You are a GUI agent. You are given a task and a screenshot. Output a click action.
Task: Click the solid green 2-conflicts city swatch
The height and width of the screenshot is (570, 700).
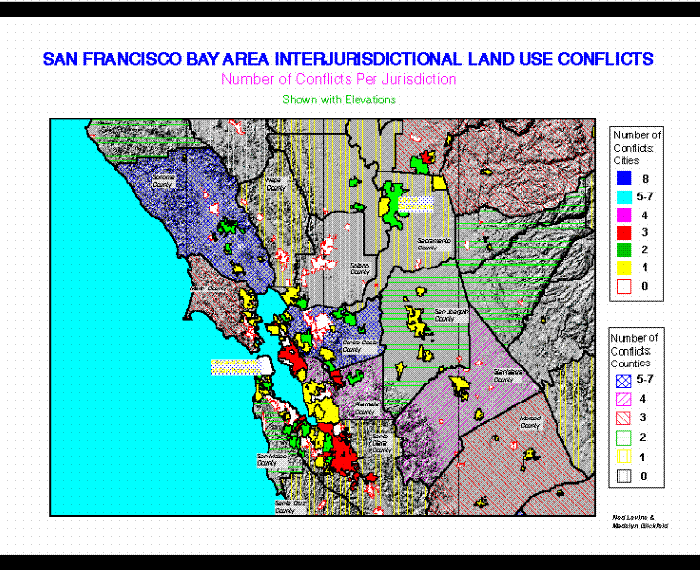(x=624, y=250)
